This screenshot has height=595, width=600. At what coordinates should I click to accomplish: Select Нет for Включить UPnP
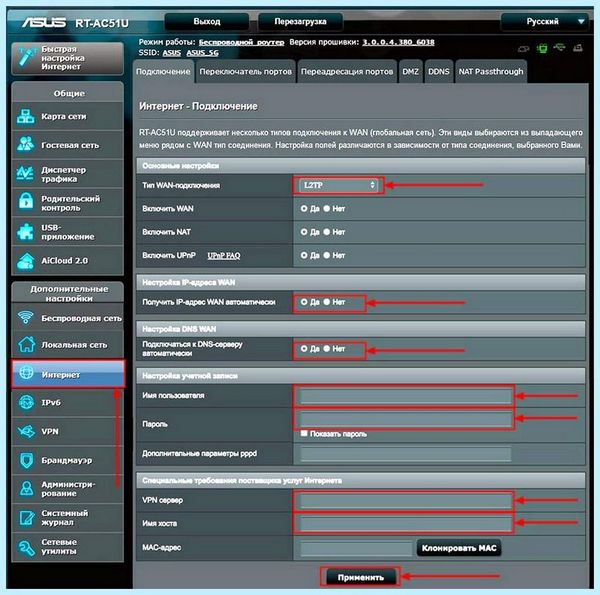(x=326, y=255)
